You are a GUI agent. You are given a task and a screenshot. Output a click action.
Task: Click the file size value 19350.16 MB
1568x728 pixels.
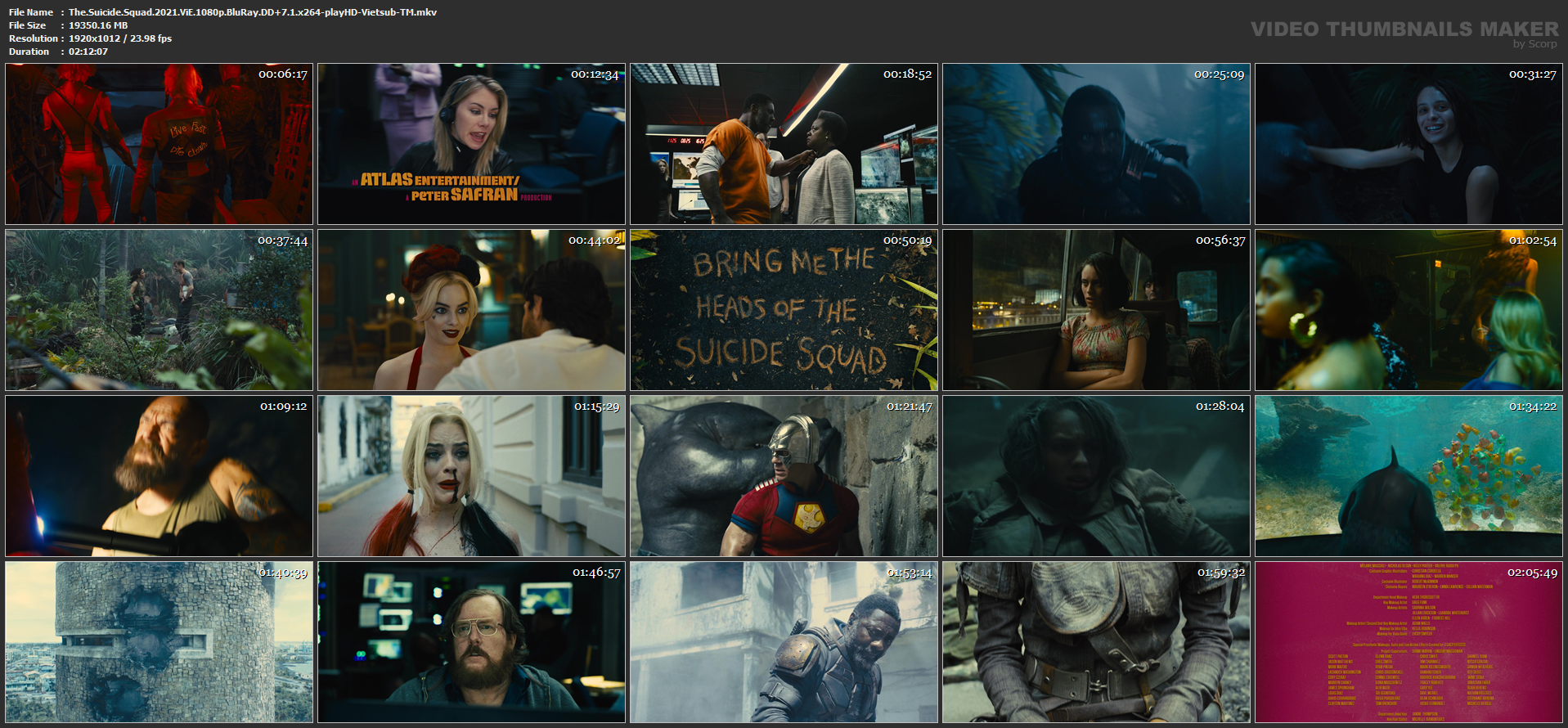pos(98,25)
